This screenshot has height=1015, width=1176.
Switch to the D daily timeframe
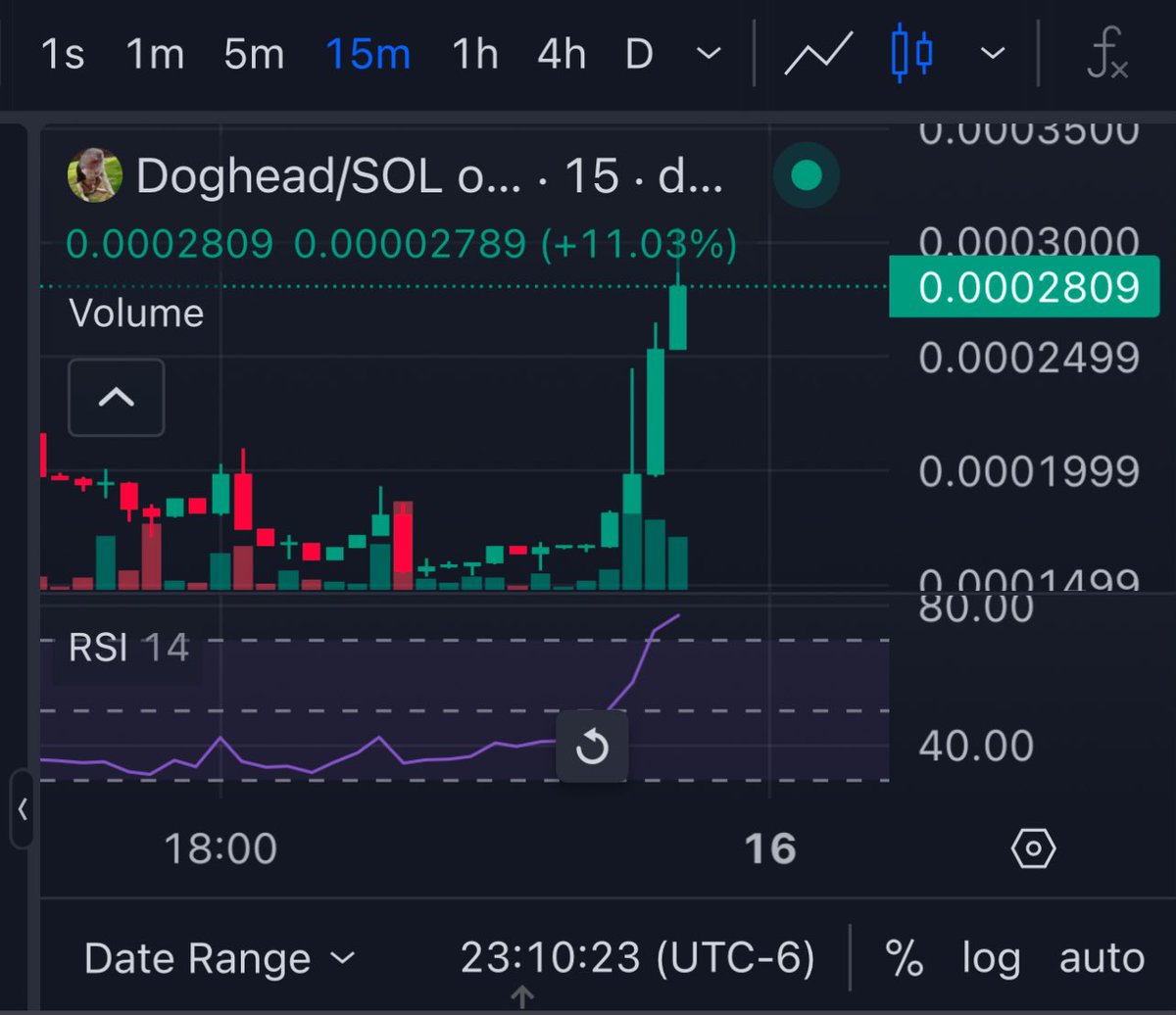(639, 54)
